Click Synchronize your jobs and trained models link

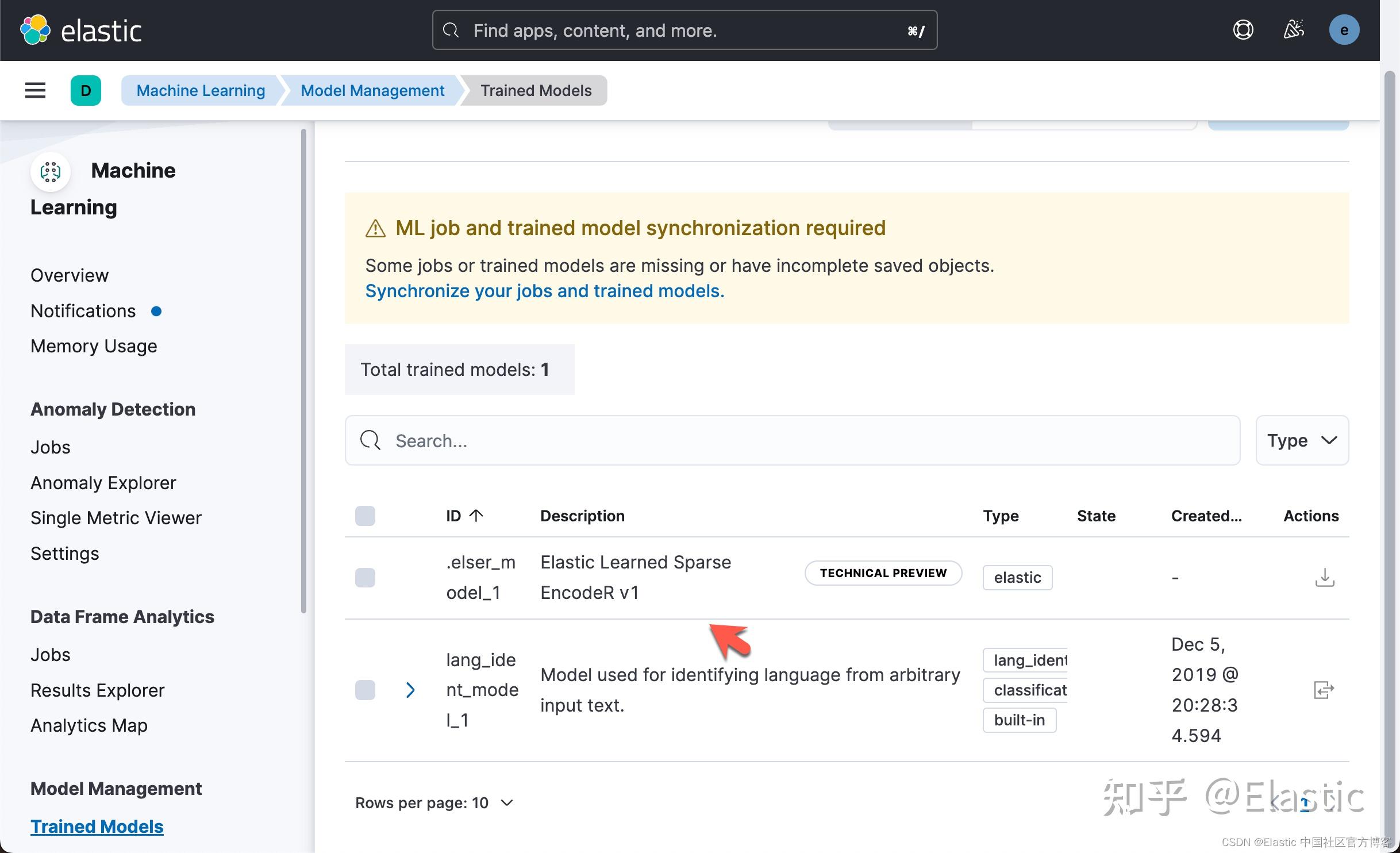tap(544, 291)
